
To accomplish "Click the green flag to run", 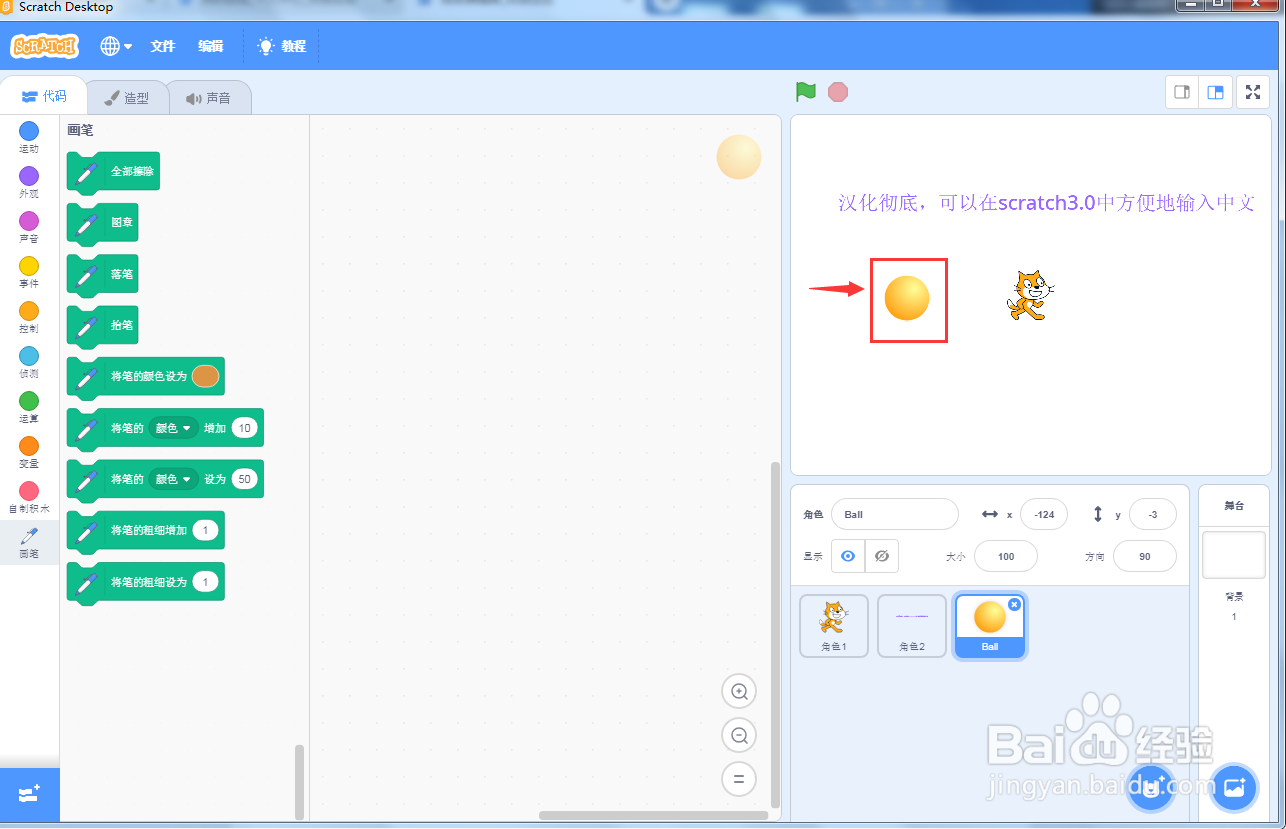I will (x=804, y=91).
